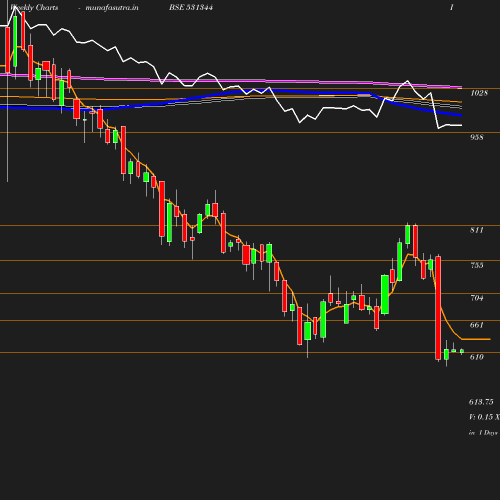Click the 613.75 last price value
This screenshot has height=500, width=500.
point(481,402)
